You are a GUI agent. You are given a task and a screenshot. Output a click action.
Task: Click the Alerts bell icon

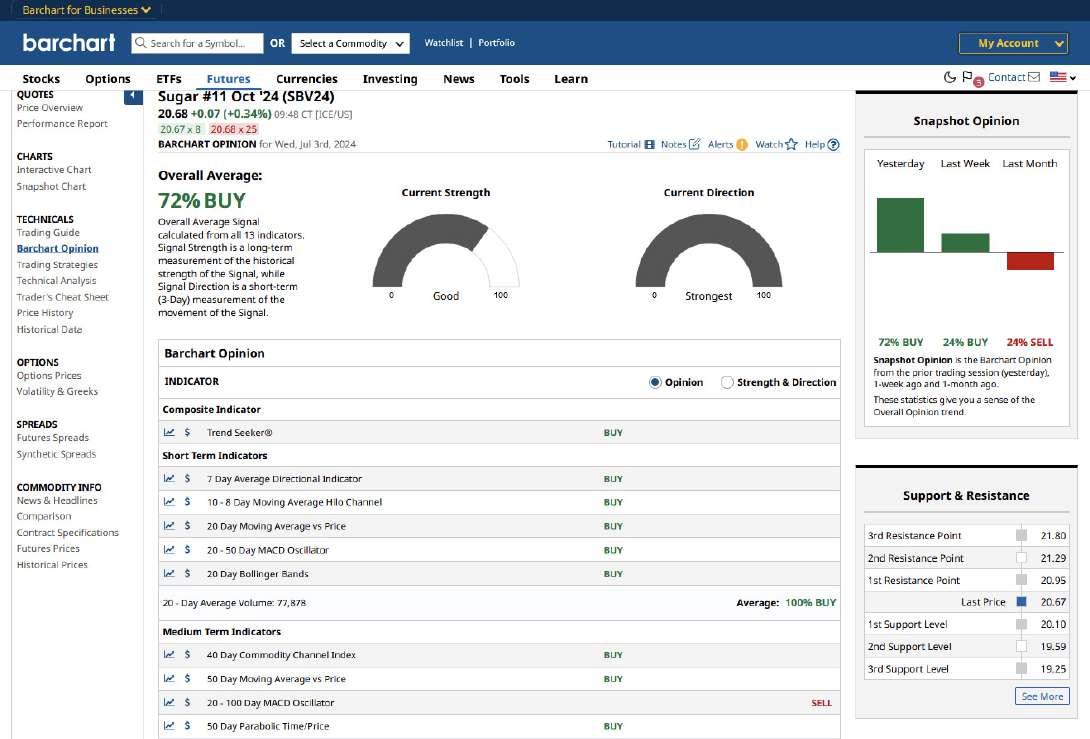742,145
